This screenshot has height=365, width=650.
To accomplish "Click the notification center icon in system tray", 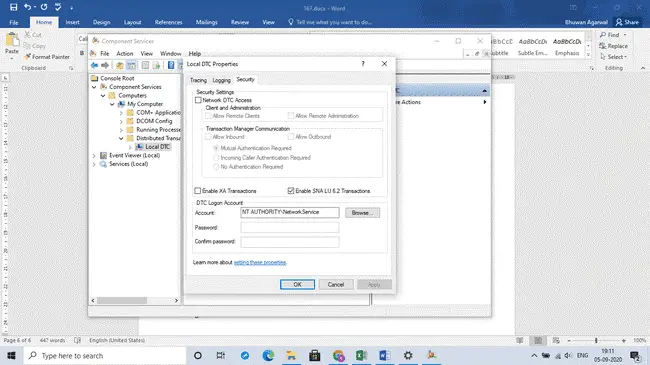I will [x=635, y=355].
